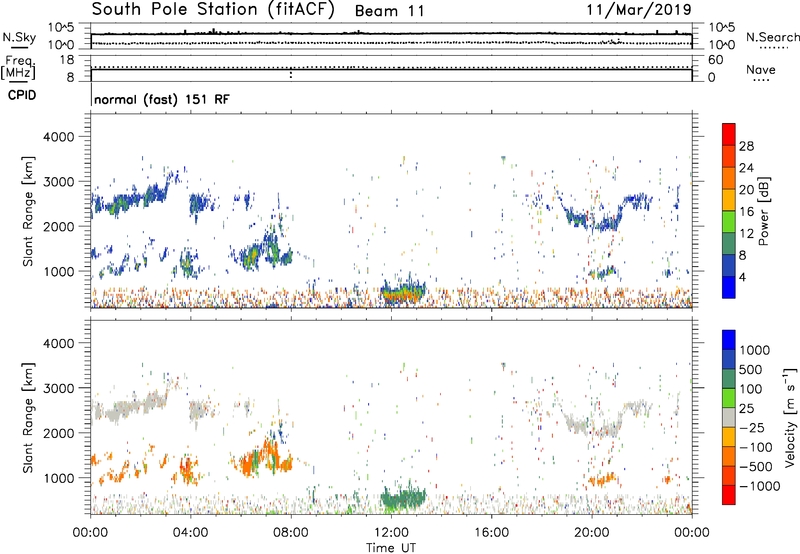
Task: Select the '100' velocity color bar label
Action: (x=750, y=389)
